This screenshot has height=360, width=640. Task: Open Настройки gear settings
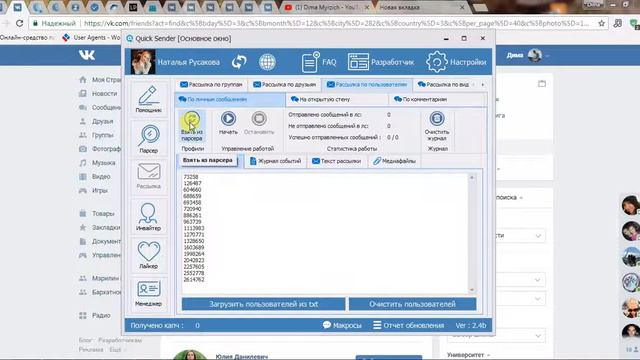click(456, 62)
